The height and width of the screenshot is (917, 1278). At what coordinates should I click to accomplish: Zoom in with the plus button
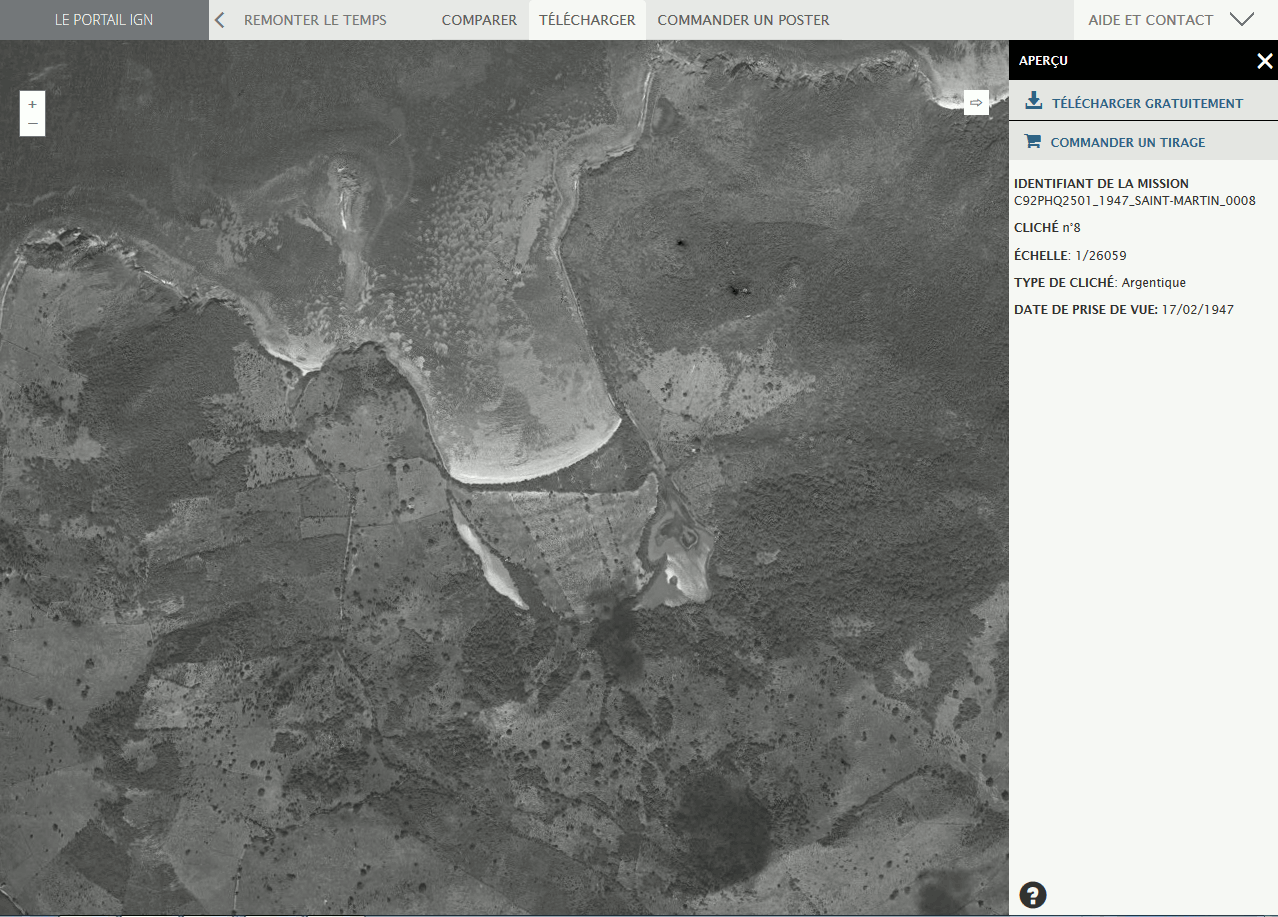click(32, 104)
